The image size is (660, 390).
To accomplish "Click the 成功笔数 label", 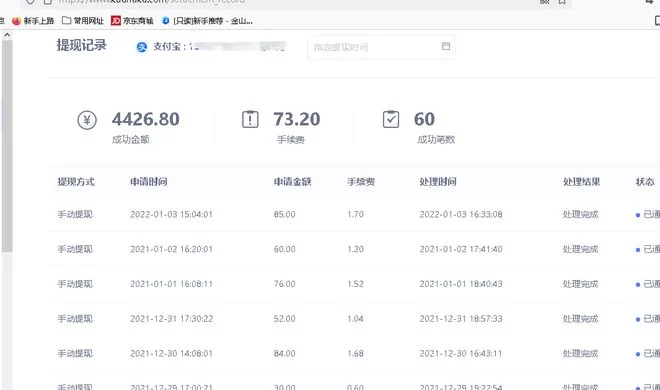I will [436, 140].
